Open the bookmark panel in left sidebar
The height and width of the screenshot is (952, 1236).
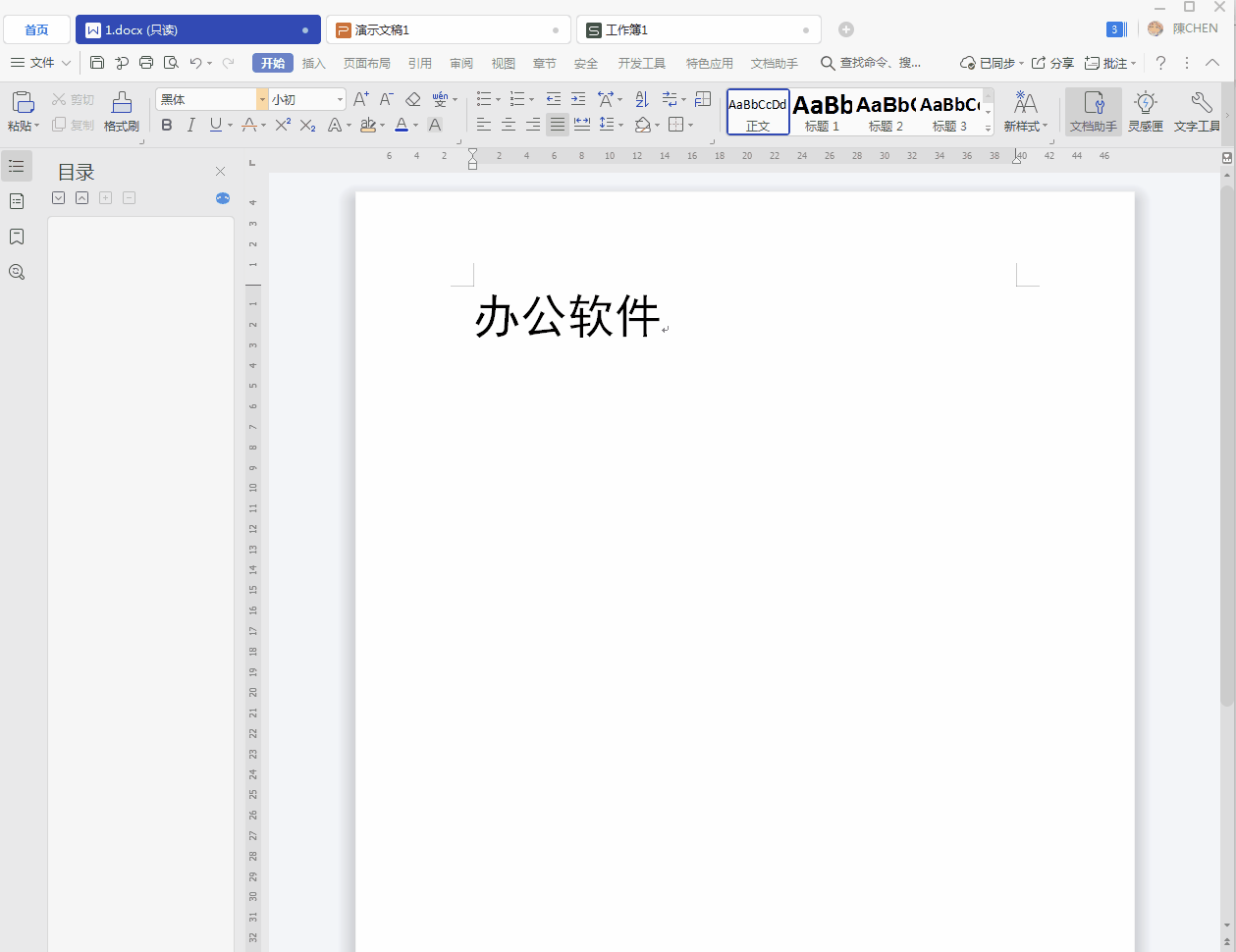coord(17,237)
